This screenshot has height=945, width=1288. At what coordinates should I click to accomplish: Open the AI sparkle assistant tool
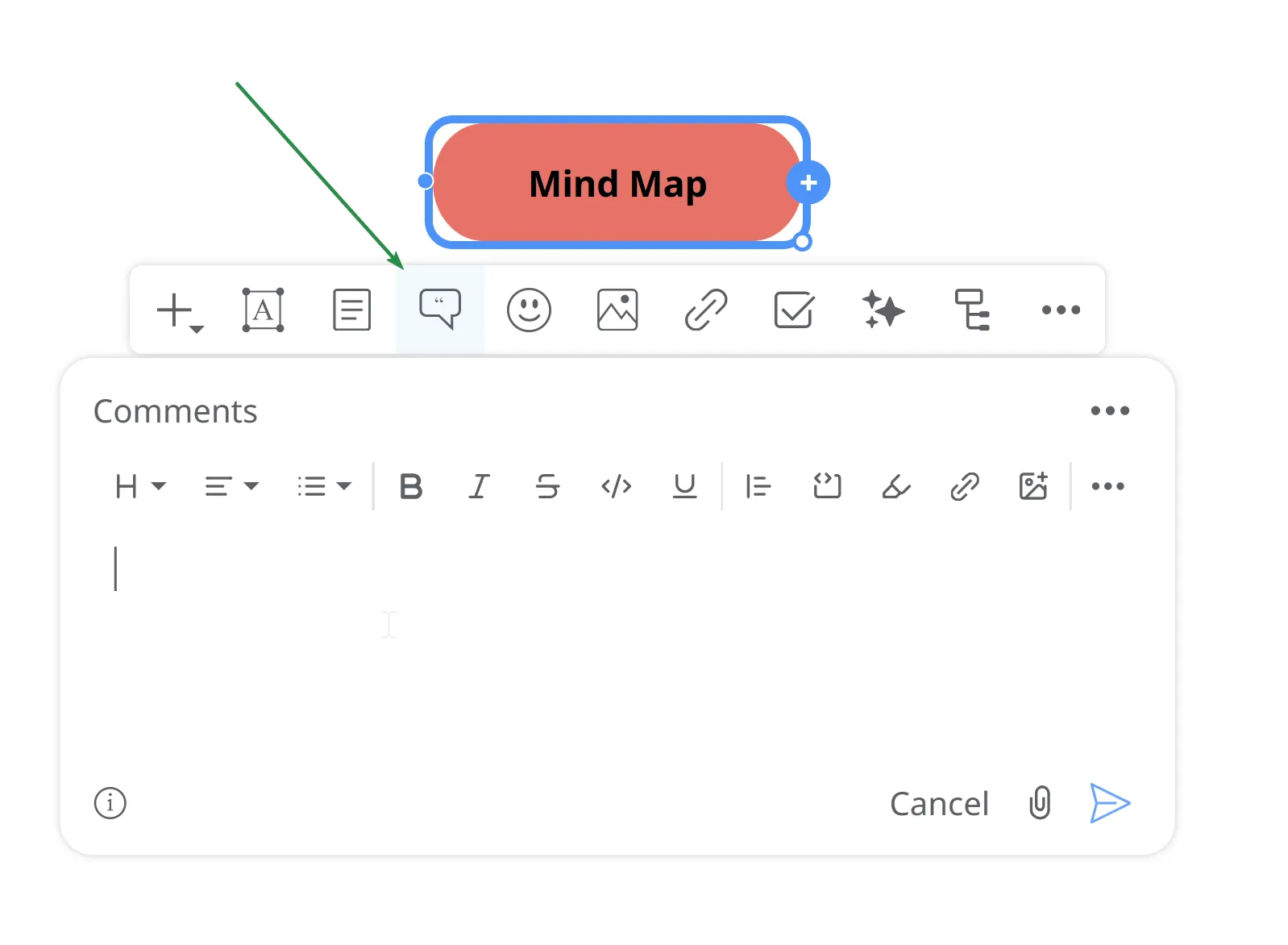pyautogui.click(x=883, y=310)
